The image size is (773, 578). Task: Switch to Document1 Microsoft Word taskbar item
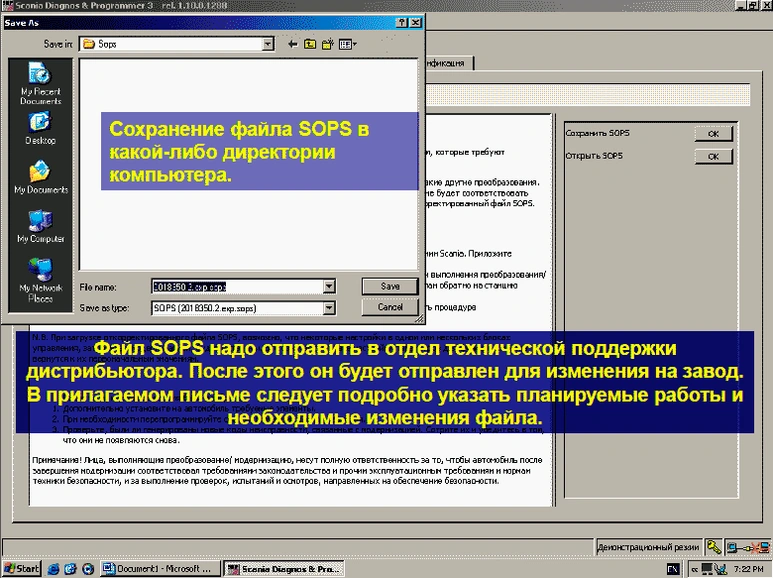pos(159,568)
